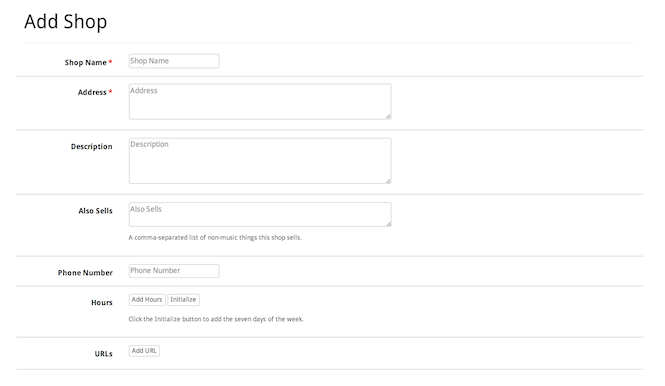Screen dimensions: 665x386
Task: Click the Hours label
Action: (102, 302)
